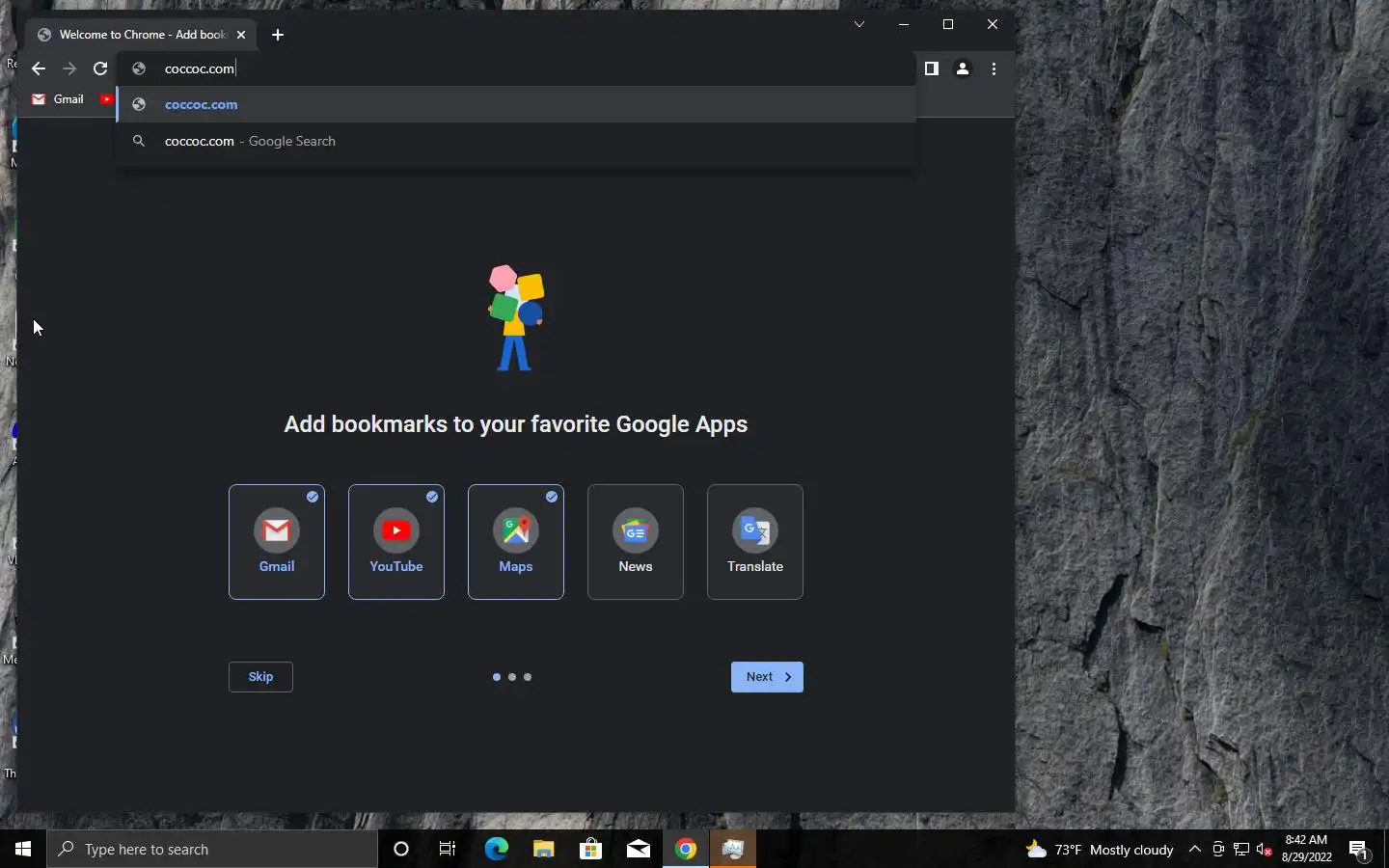Viewport: 1389px width, 868px height.
Task: Open Microsoft Store from taskbar
Action: 590,849
